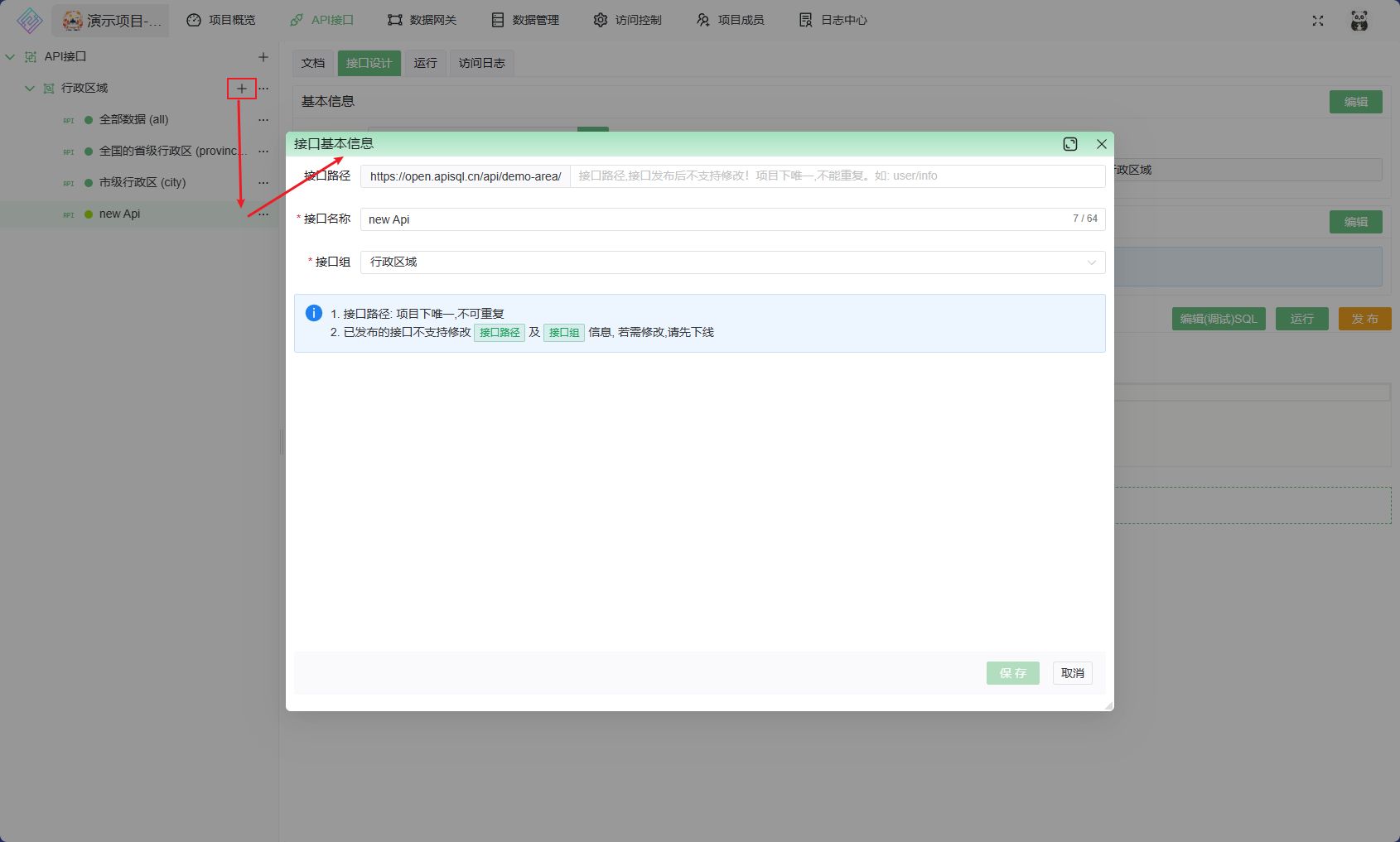Click the fullscreen toggle icon in header
This screenshot has width=1400, height=842.
[x=1318, y=21]
